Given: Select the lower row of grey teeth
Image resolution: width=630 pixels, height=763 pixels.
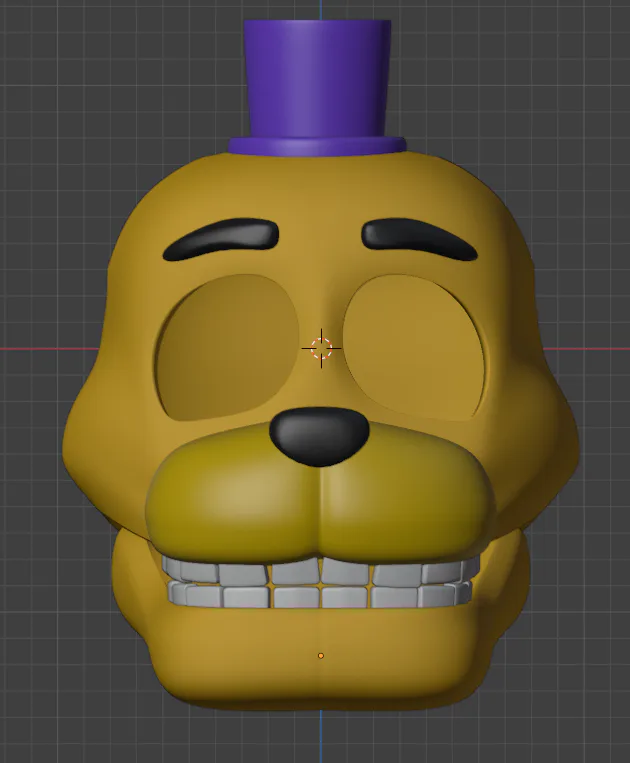Looking at the screenshot, I should [x=320, y=596].
